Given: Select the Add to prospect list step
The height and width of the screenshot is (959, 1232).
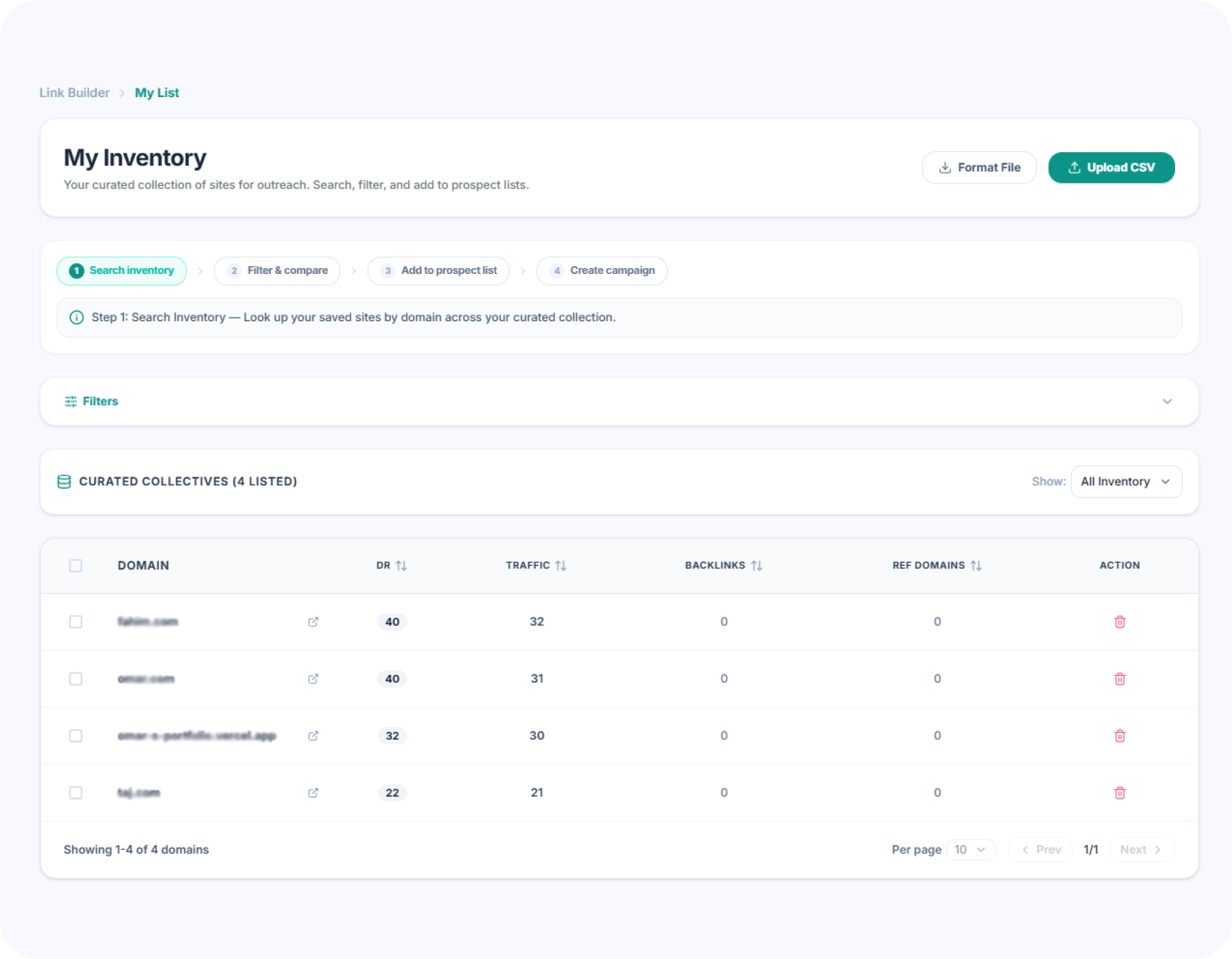Looking at the screenshot, I should click(438, 270).
